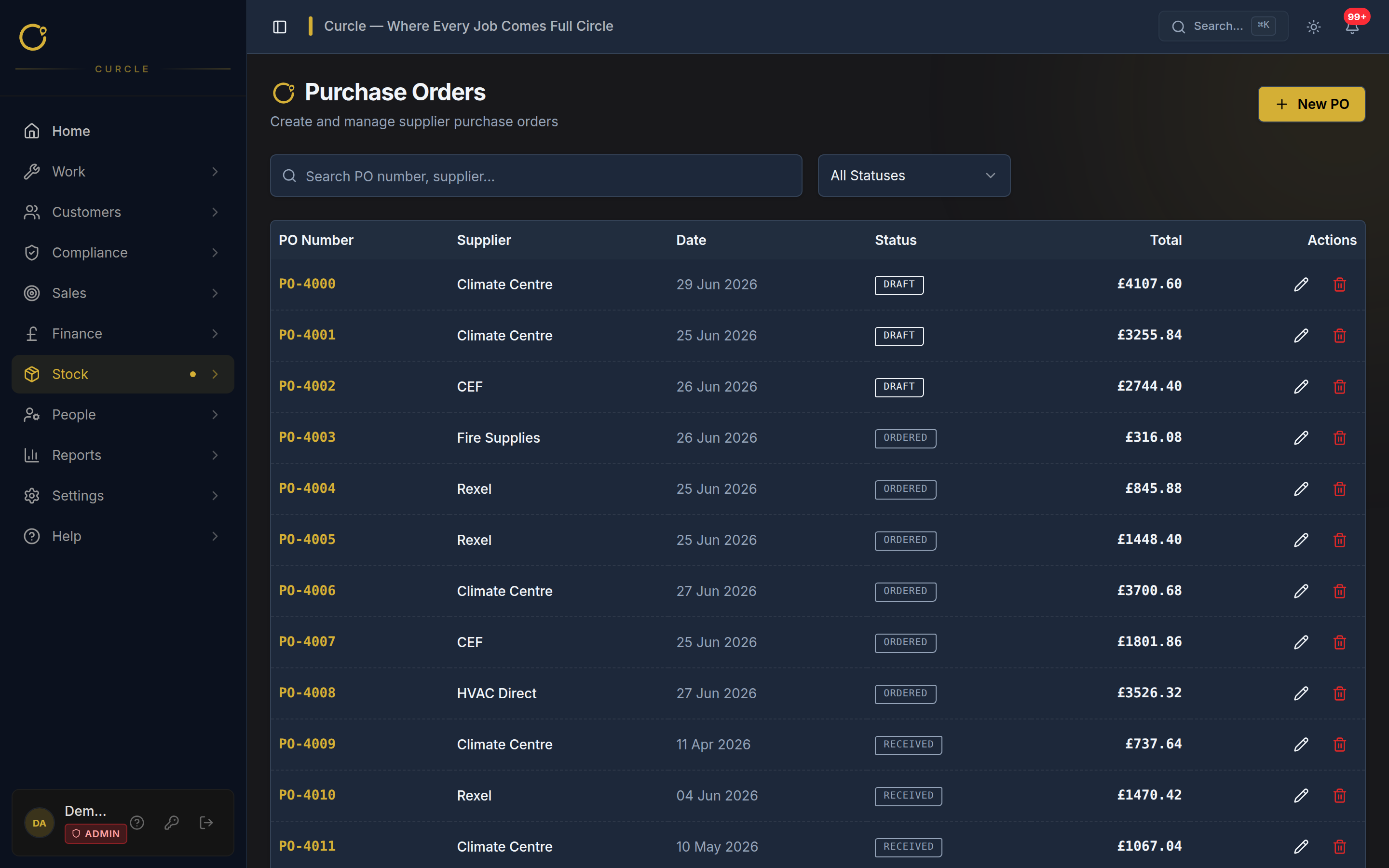The image size is (1389, 868).
Task: Click the key icon in user panel
Action: tap(172, 823)
